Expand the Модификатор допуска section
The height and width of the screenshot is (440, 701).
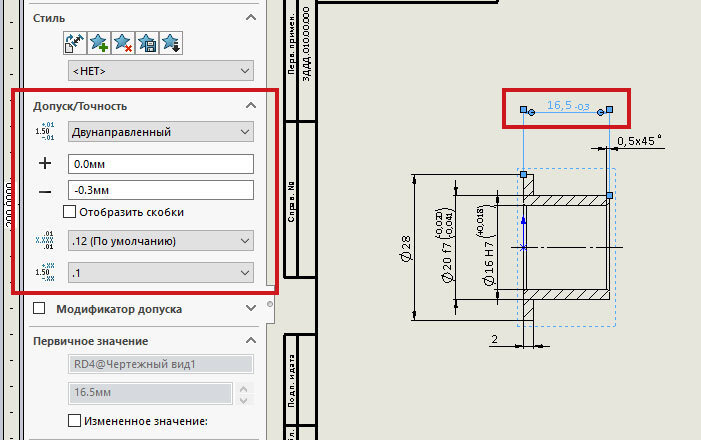(251, 309)
